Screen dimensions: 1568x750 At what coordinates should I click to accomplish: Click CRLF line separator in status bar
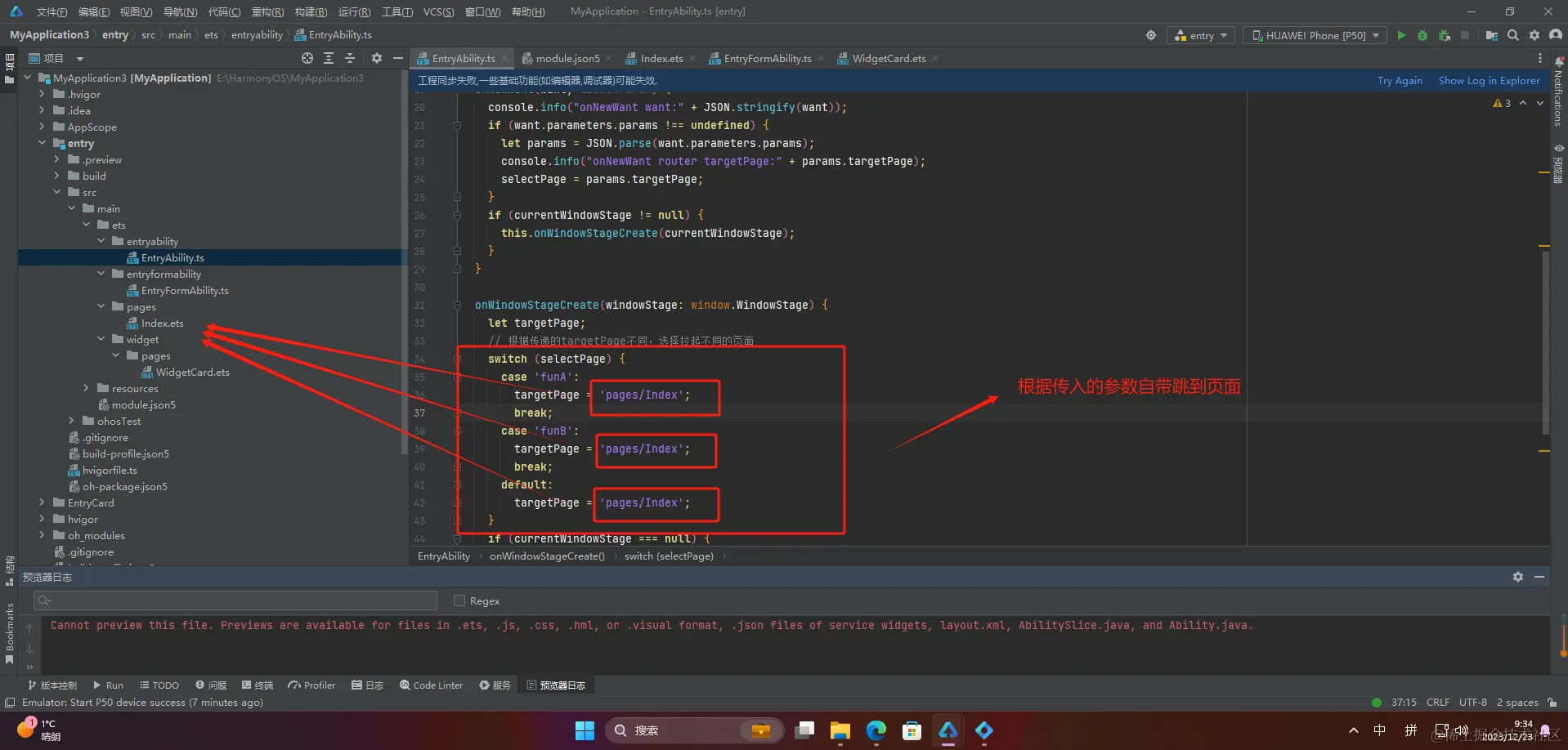tap(1438, 703)
